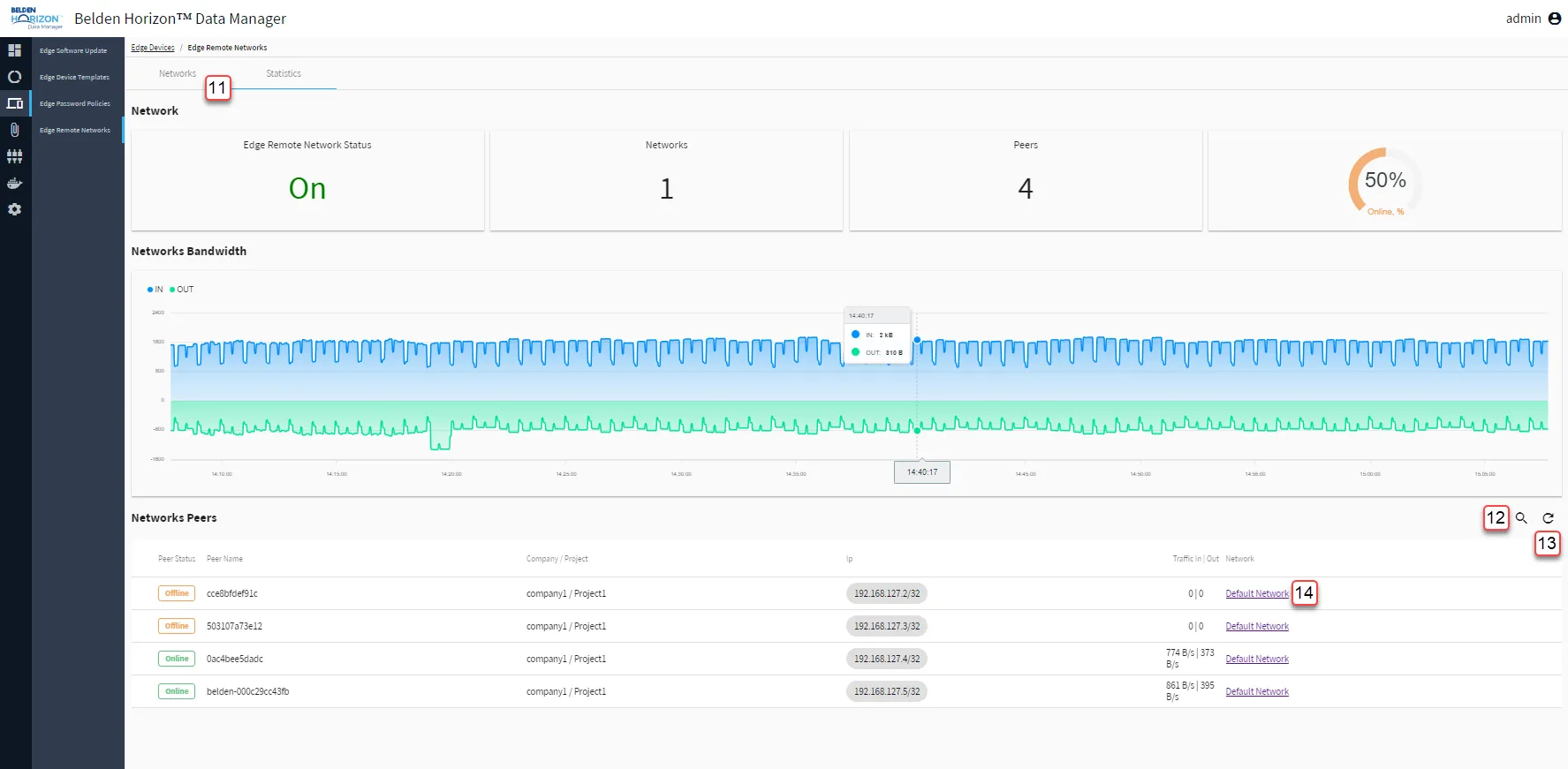Select Edge Remote Networks menu item

75,131
